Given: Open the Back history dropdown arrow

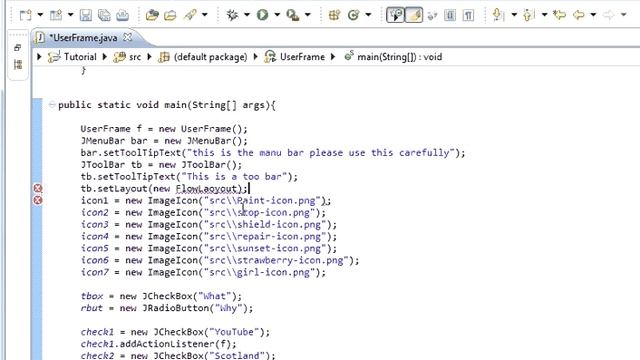Looking at the screenshot, I should point(593,15).
